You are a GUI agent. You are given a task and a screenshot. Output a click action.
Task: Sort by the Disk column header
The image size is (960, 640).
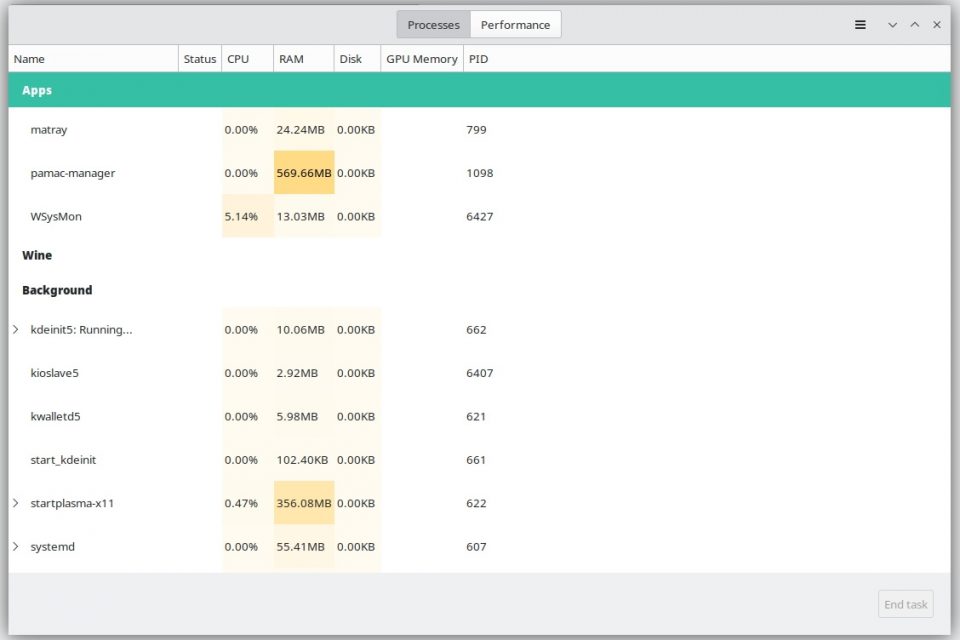click(358, 59)
